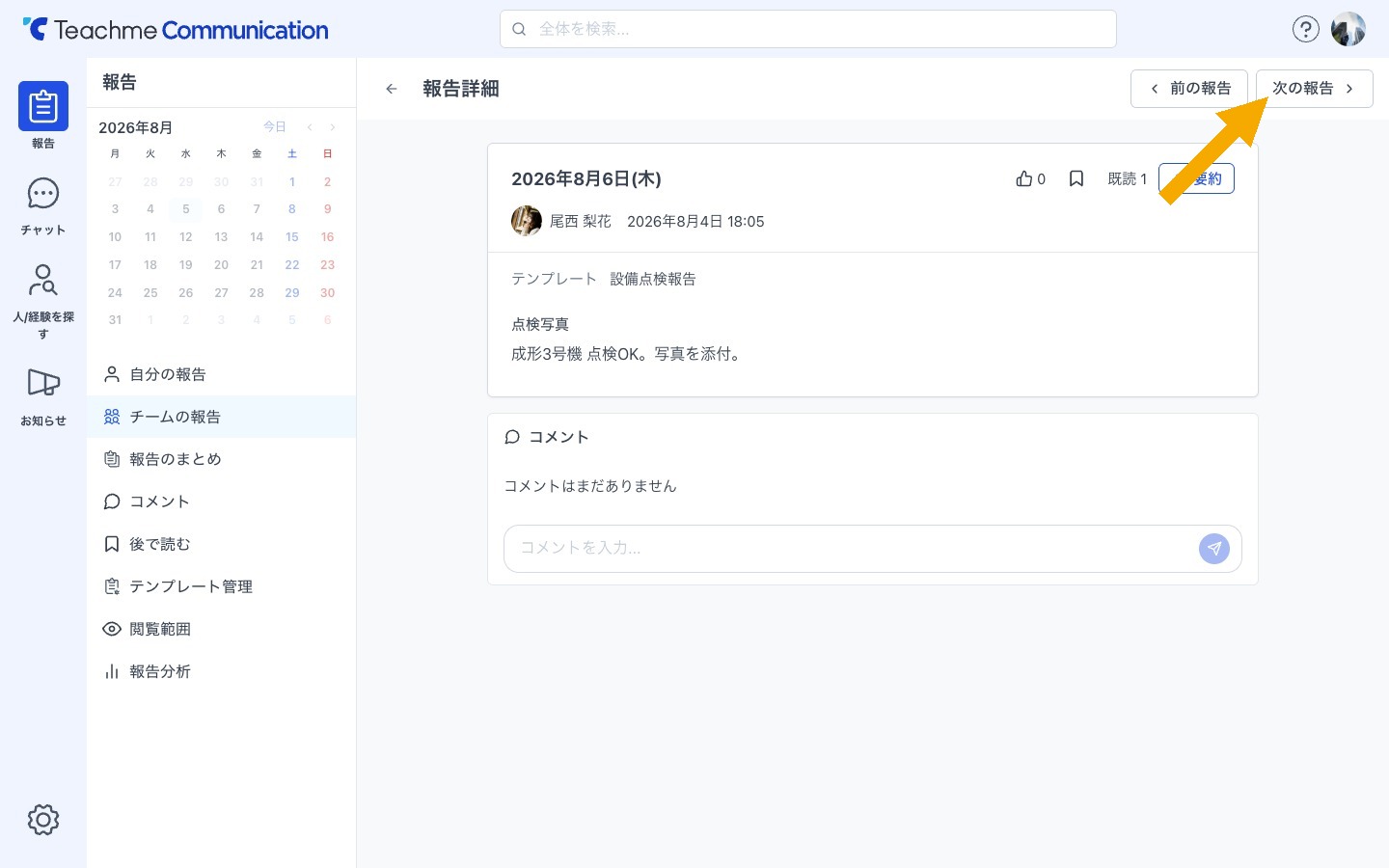
Task: Click 尾西 梨花's avatar on the report
Action: [x=527, y=221]
